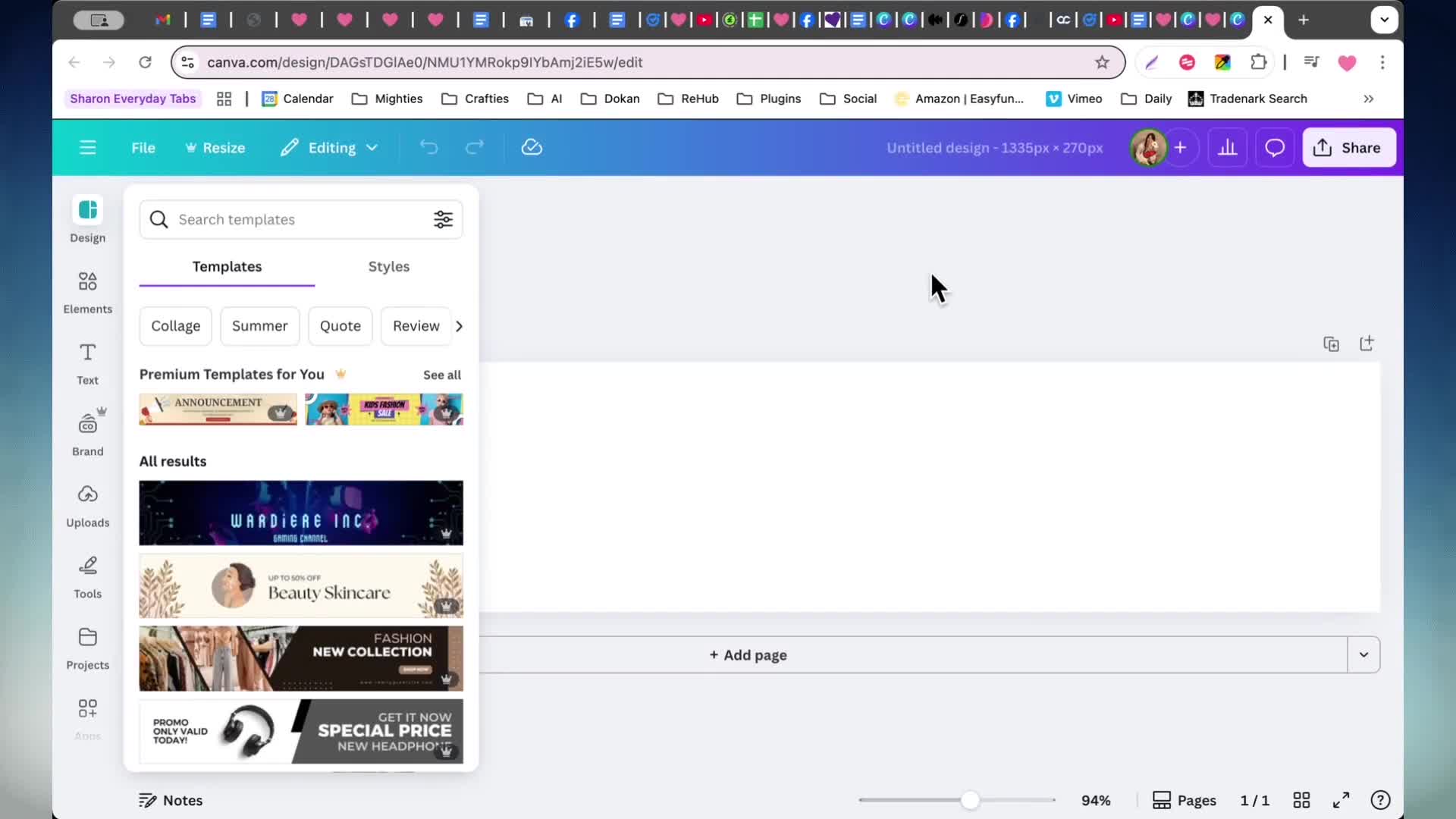
Task: Show more template category chips
Action: 459,326
